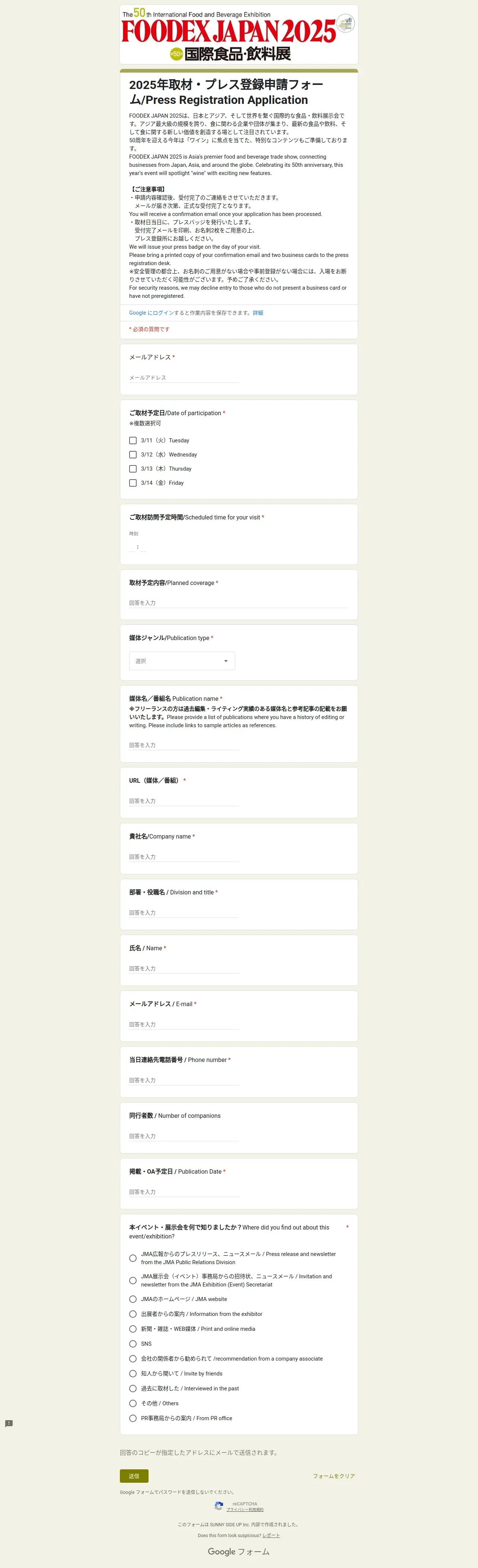Open the reCAPTCHA privacy and terms link

(245, 1510)
